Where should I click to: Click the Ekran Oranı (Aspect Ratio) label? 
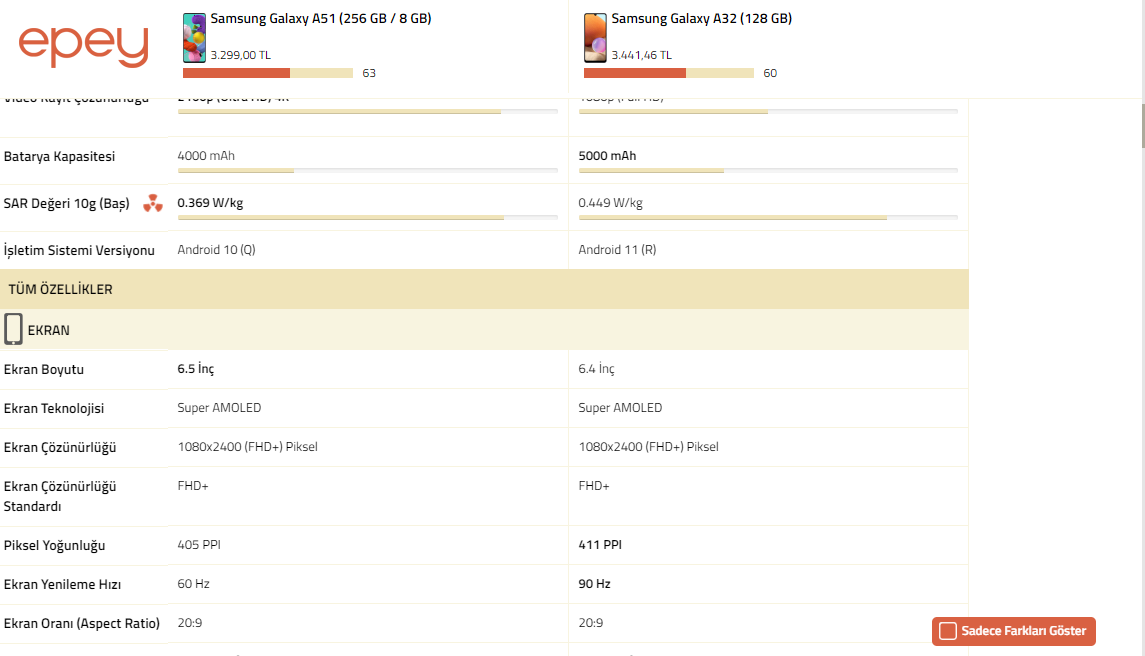pos(82,623)
